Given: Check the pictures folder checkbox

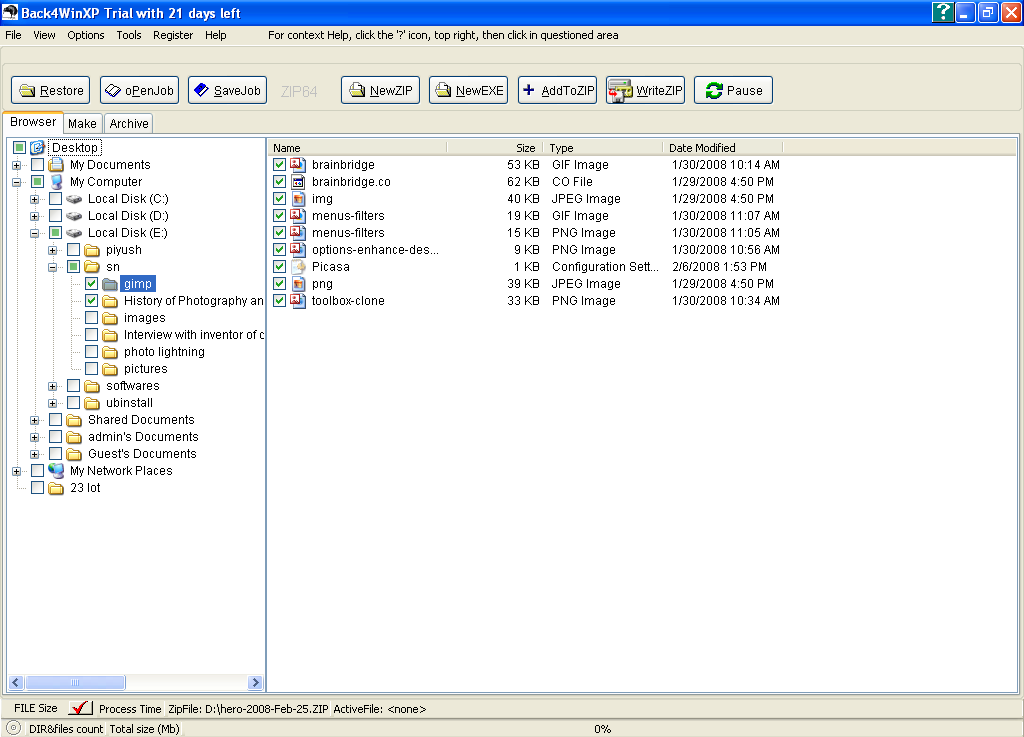Looking at the screenshot, I should point(91,368).
